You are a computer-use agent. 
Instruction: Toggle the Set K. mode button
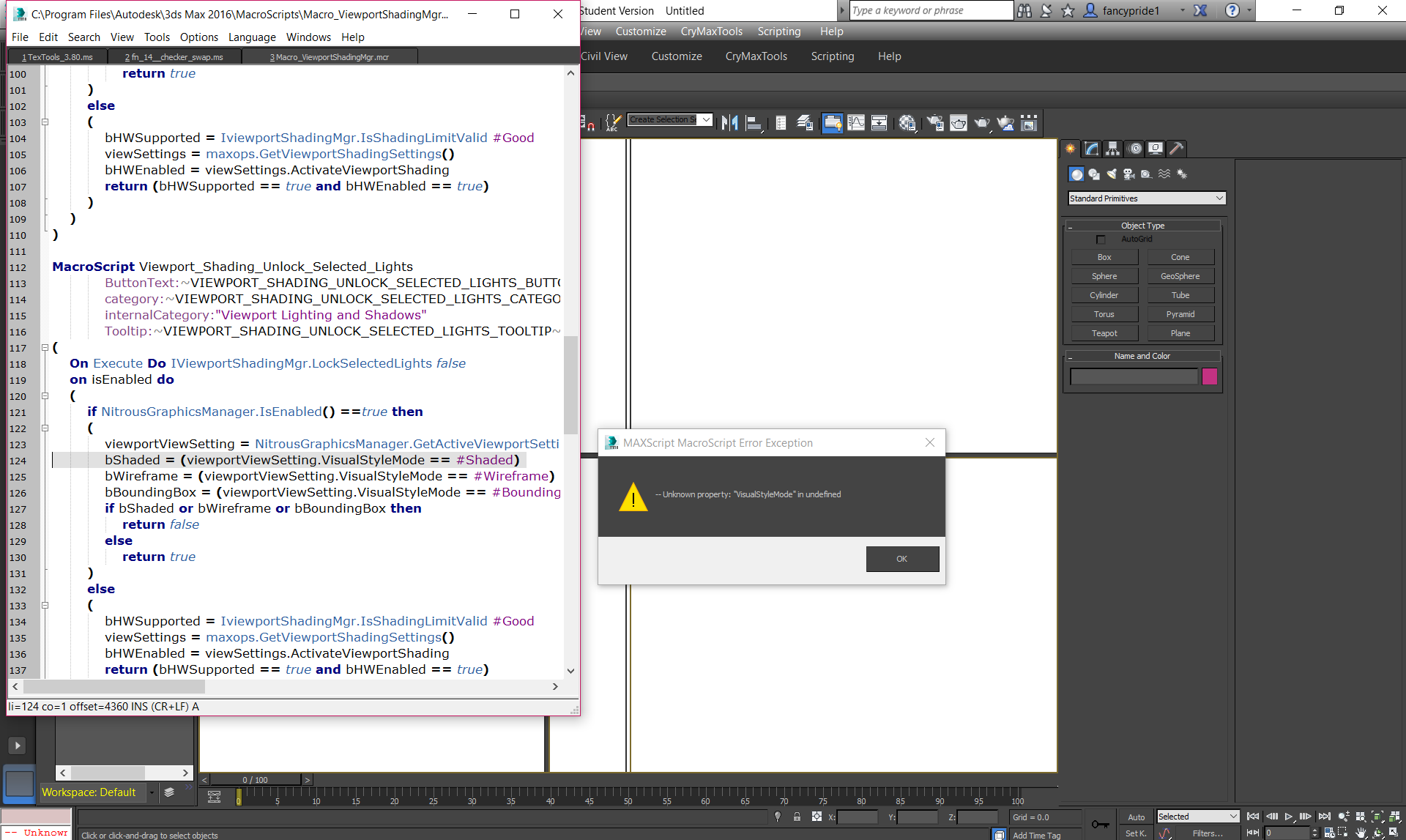[x=1137, y=833]
